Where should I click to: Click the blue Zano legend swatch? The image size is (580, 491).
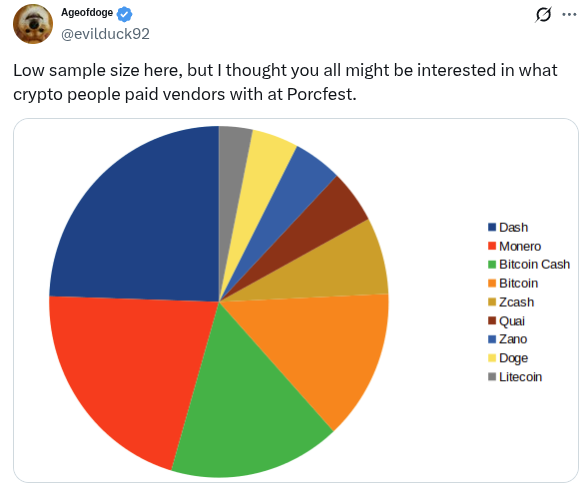(x=492, y=339)
